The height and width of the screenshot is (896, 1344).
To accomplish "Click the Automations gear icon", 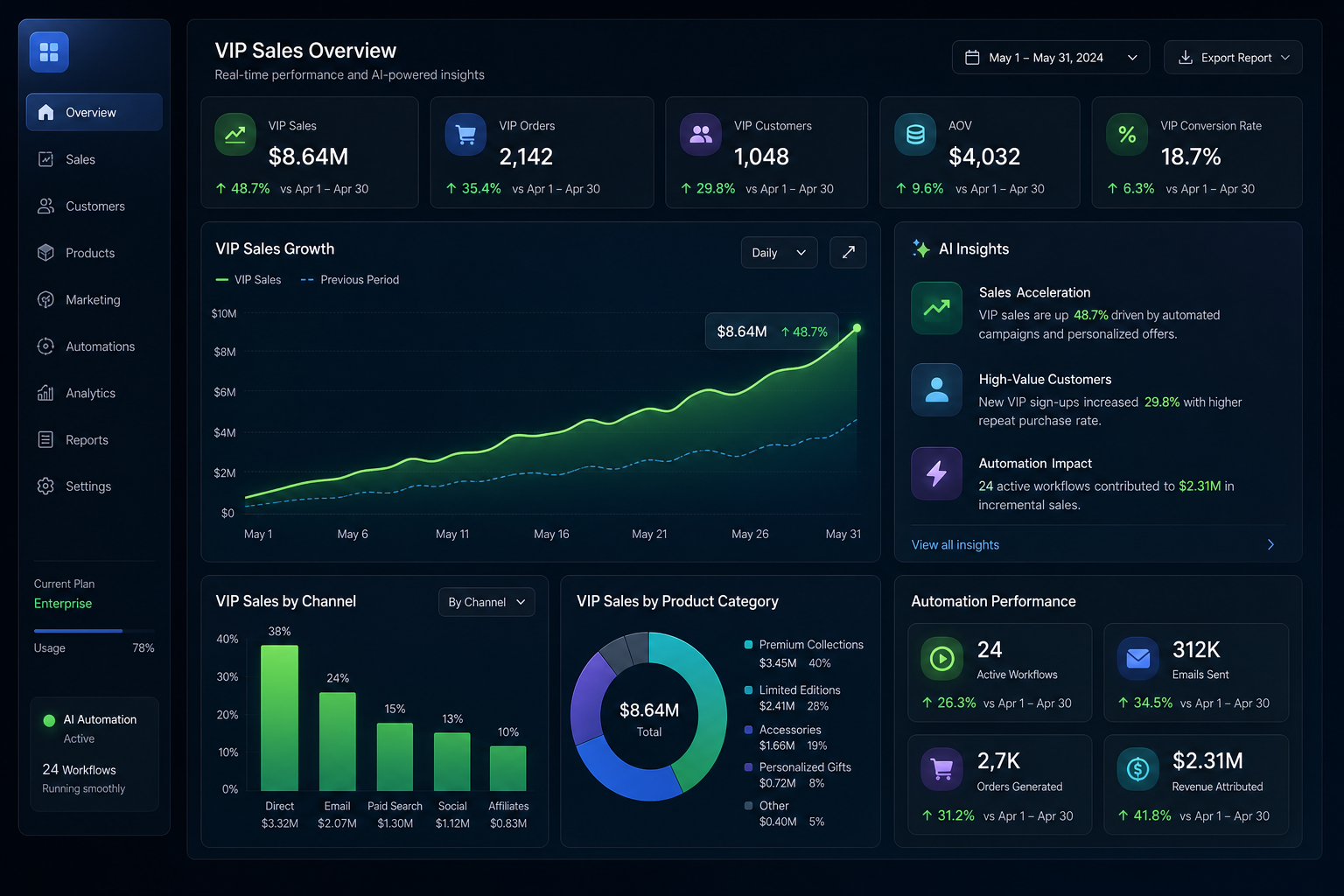I will pyautogui.click(x=45, y=346).
